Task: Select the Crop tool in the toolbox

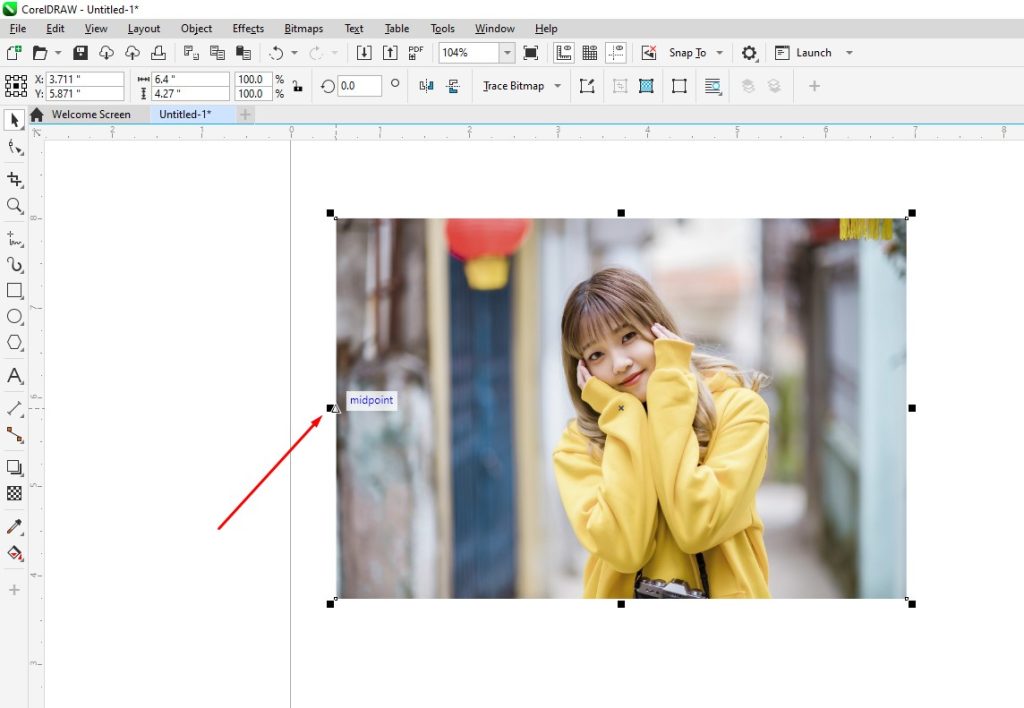Action: [14, 179]
